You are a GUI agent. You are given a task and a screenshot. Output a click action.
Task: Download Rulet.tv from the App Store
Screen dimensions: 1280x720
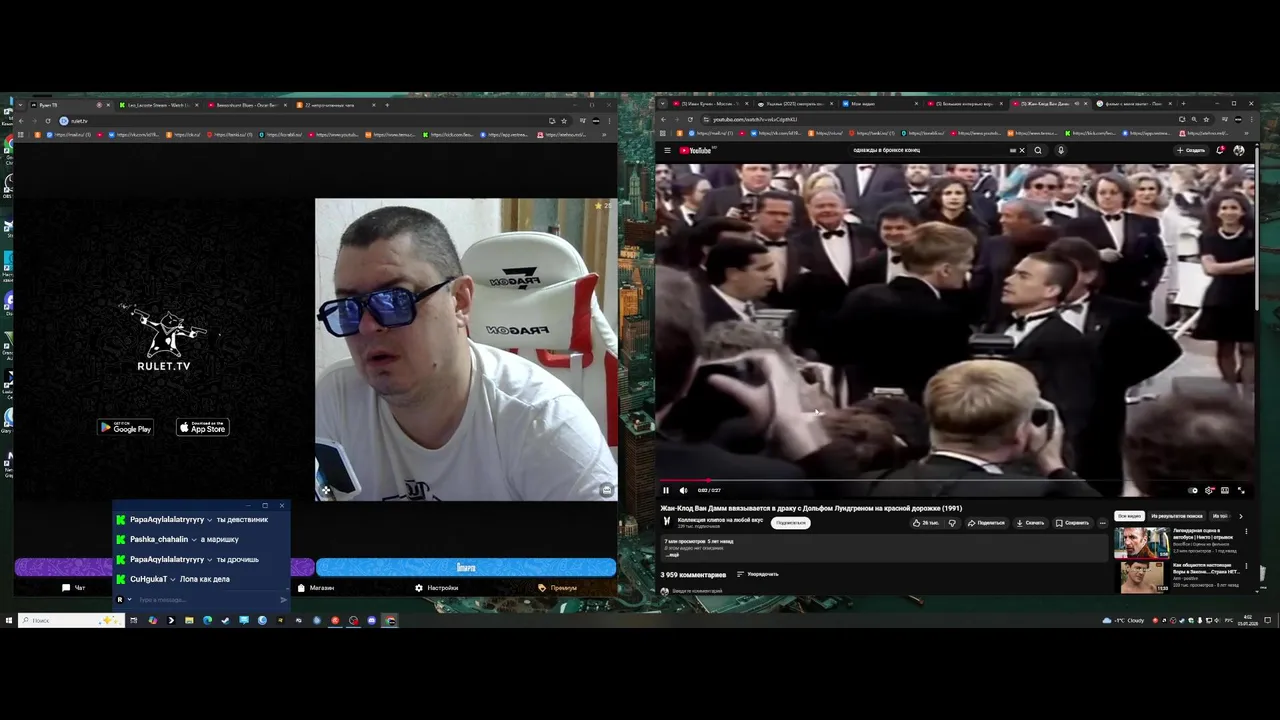(203, 428)
